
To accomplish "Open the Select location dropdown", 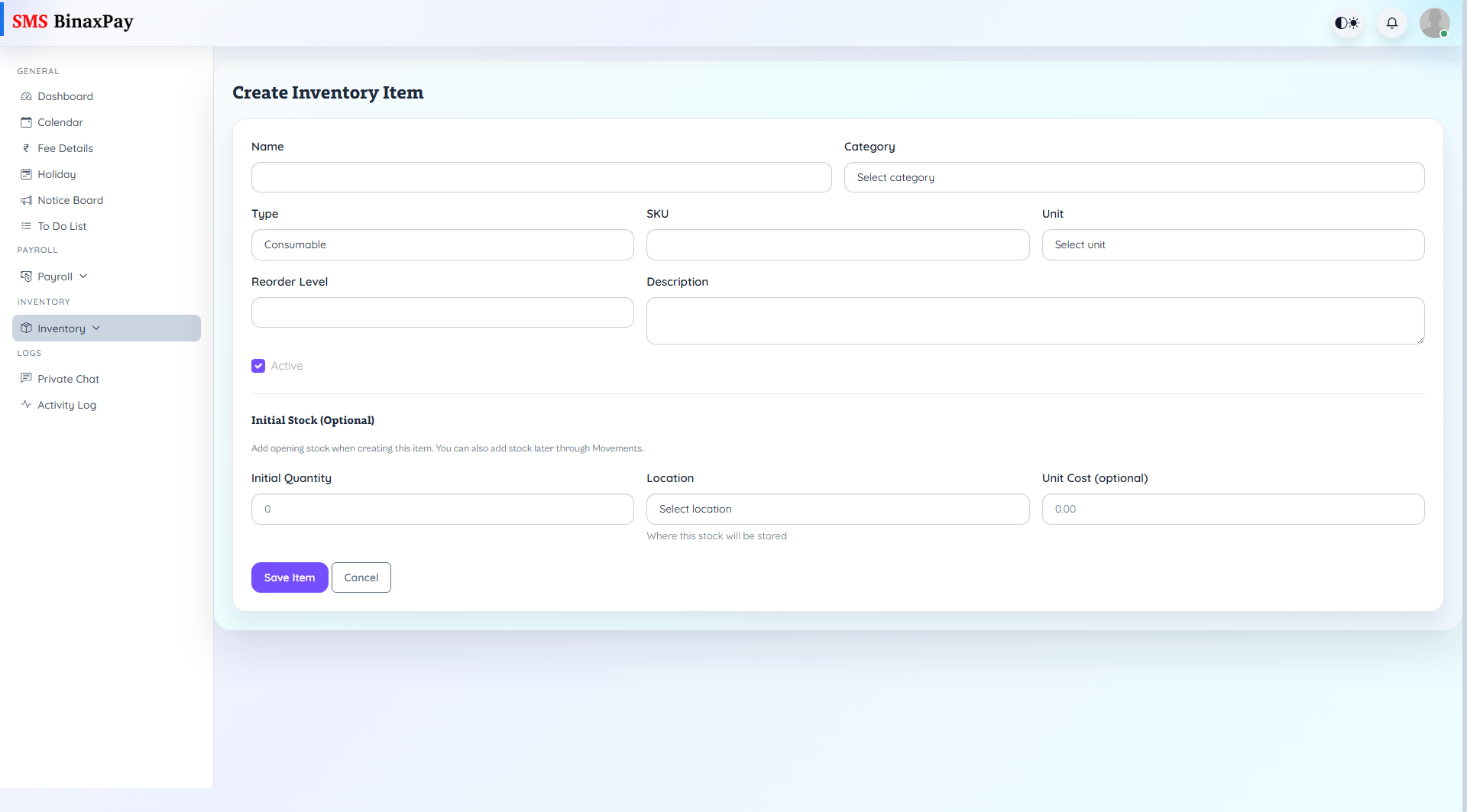I will click(837, 509).
